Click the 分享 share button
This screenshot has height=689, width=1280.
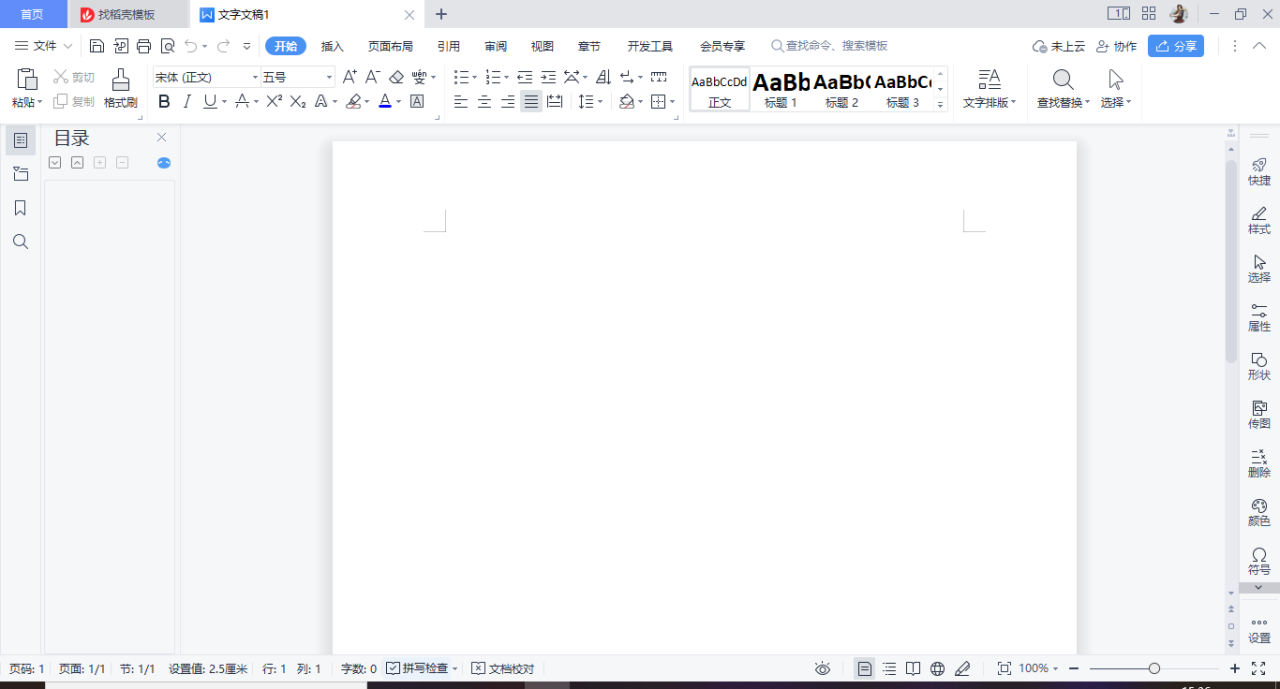[1176, 46]
